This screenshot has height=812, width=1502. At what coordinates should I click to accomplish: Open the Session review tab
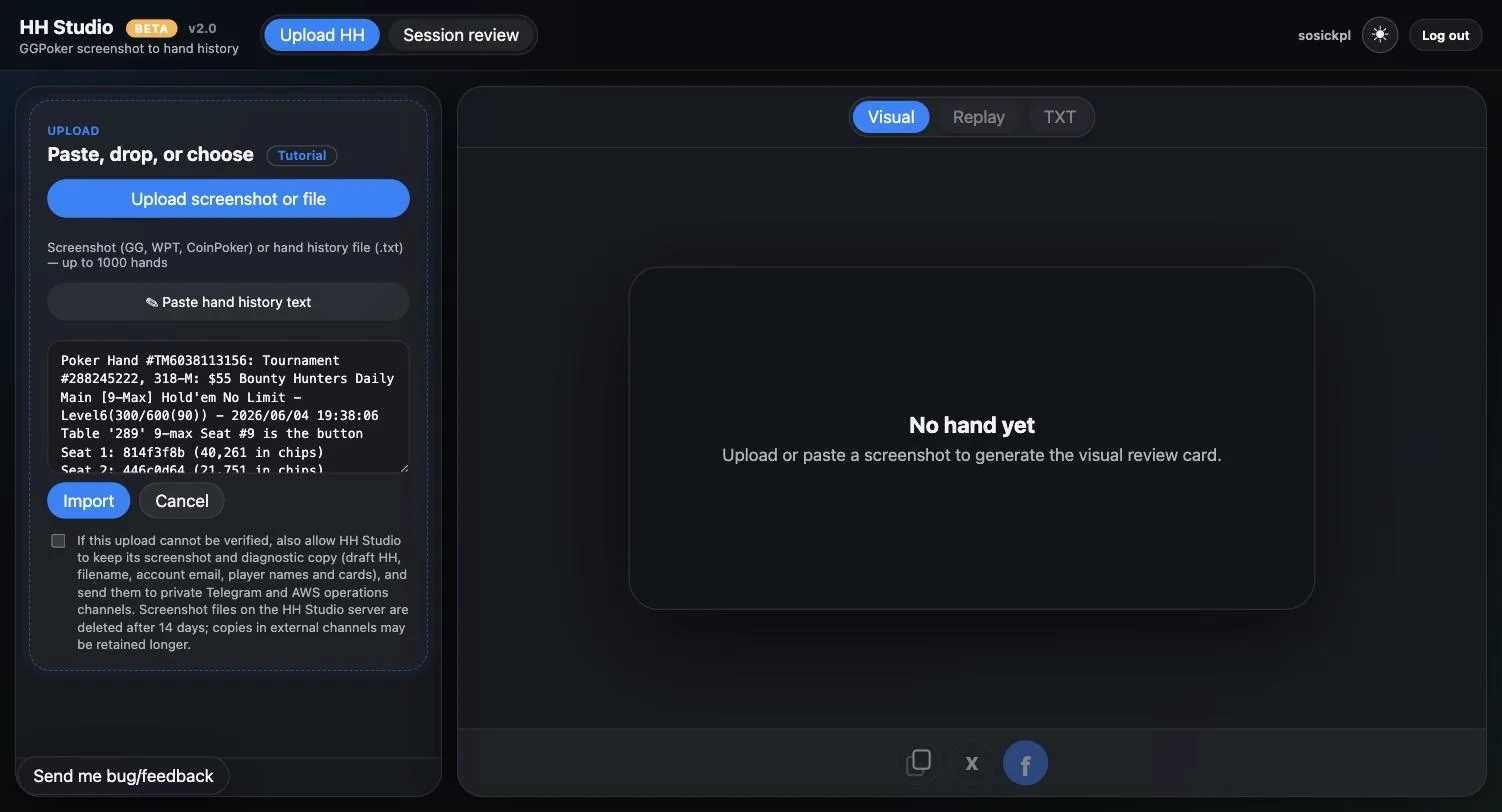point(461,35)
